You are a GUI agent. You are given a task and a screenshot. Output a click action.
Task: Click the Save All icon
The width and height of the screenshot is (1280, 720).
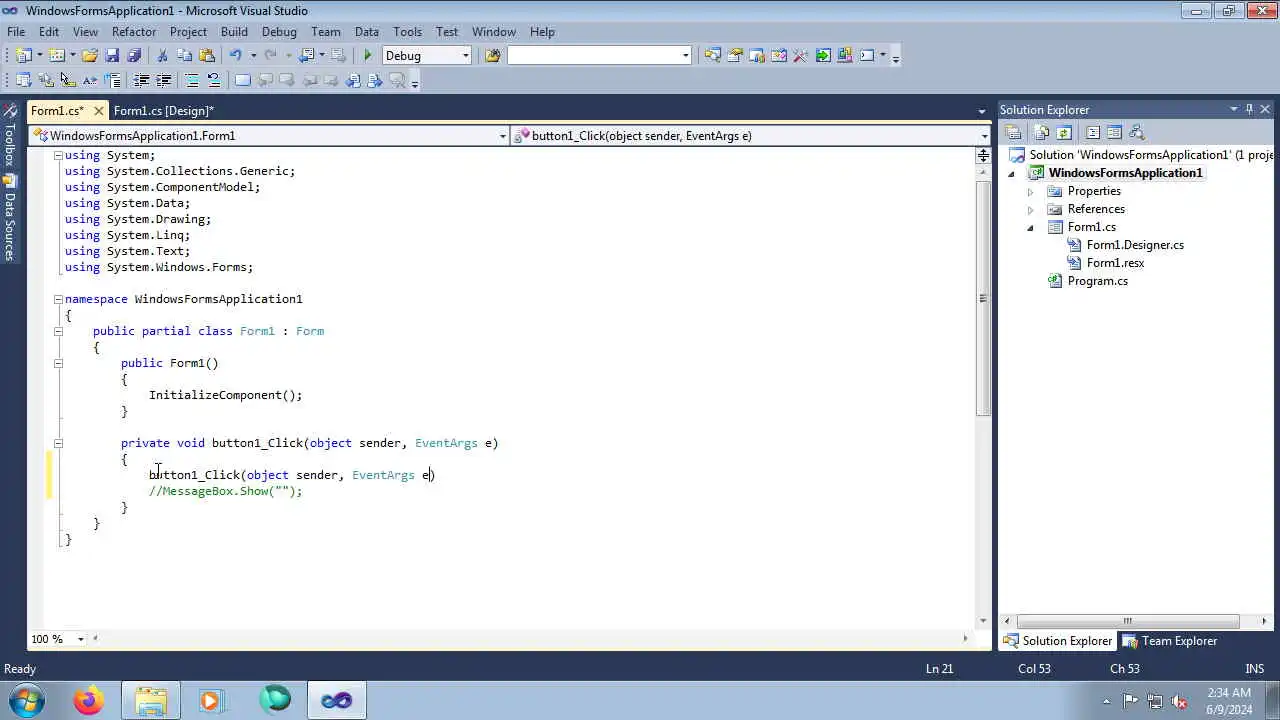[x=134, y=56]
